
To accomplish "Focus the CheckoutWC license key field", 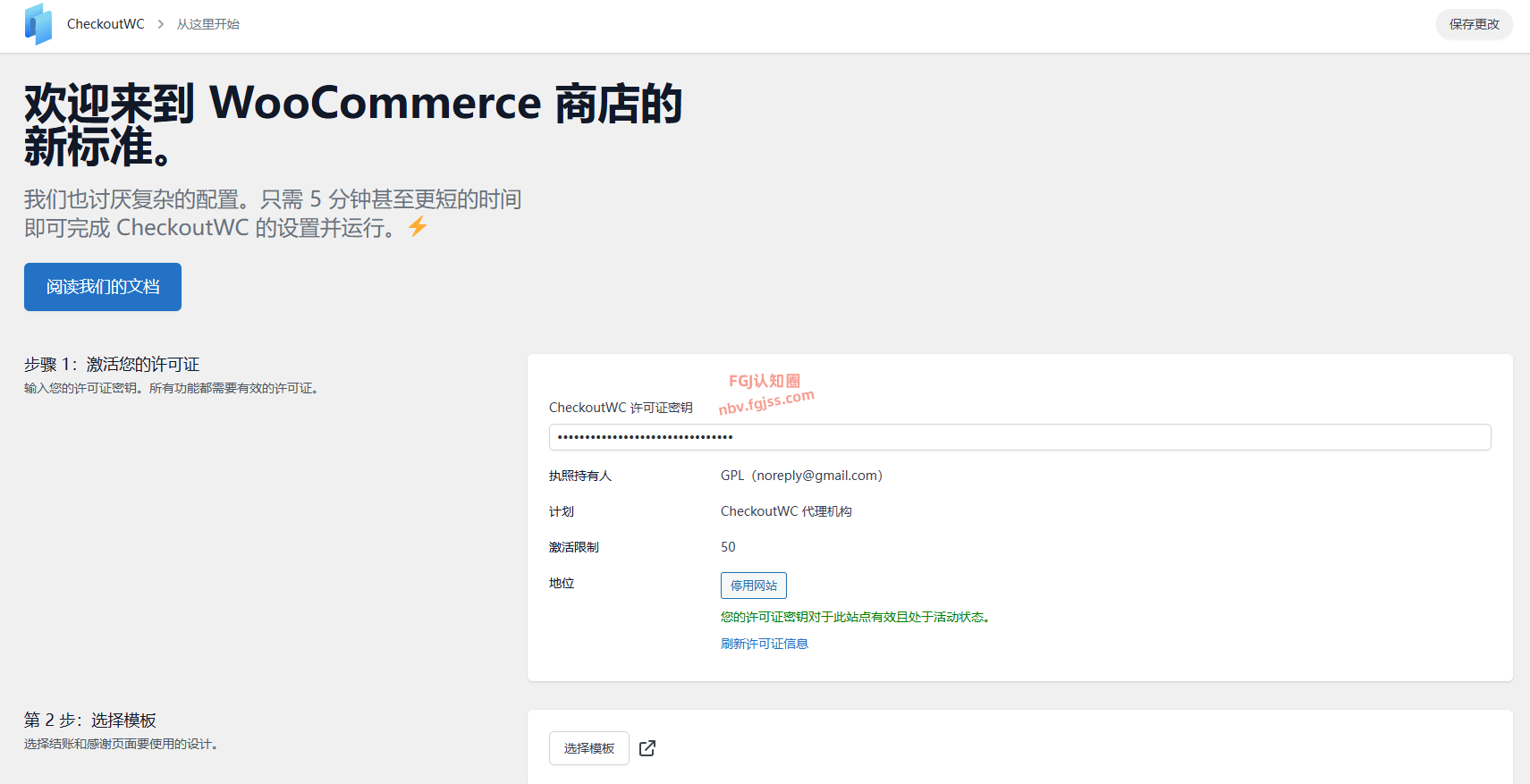I will [1019, 437].
